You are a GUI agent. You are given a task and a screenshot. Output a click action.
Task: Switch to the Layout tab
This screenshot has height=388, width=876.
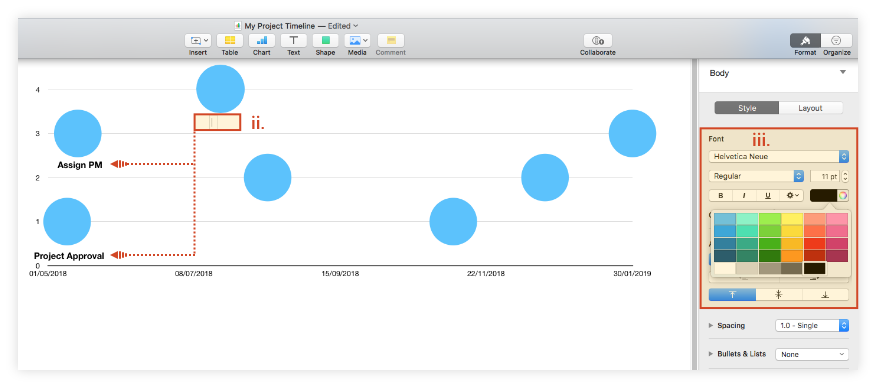click(x=810, y=108)
